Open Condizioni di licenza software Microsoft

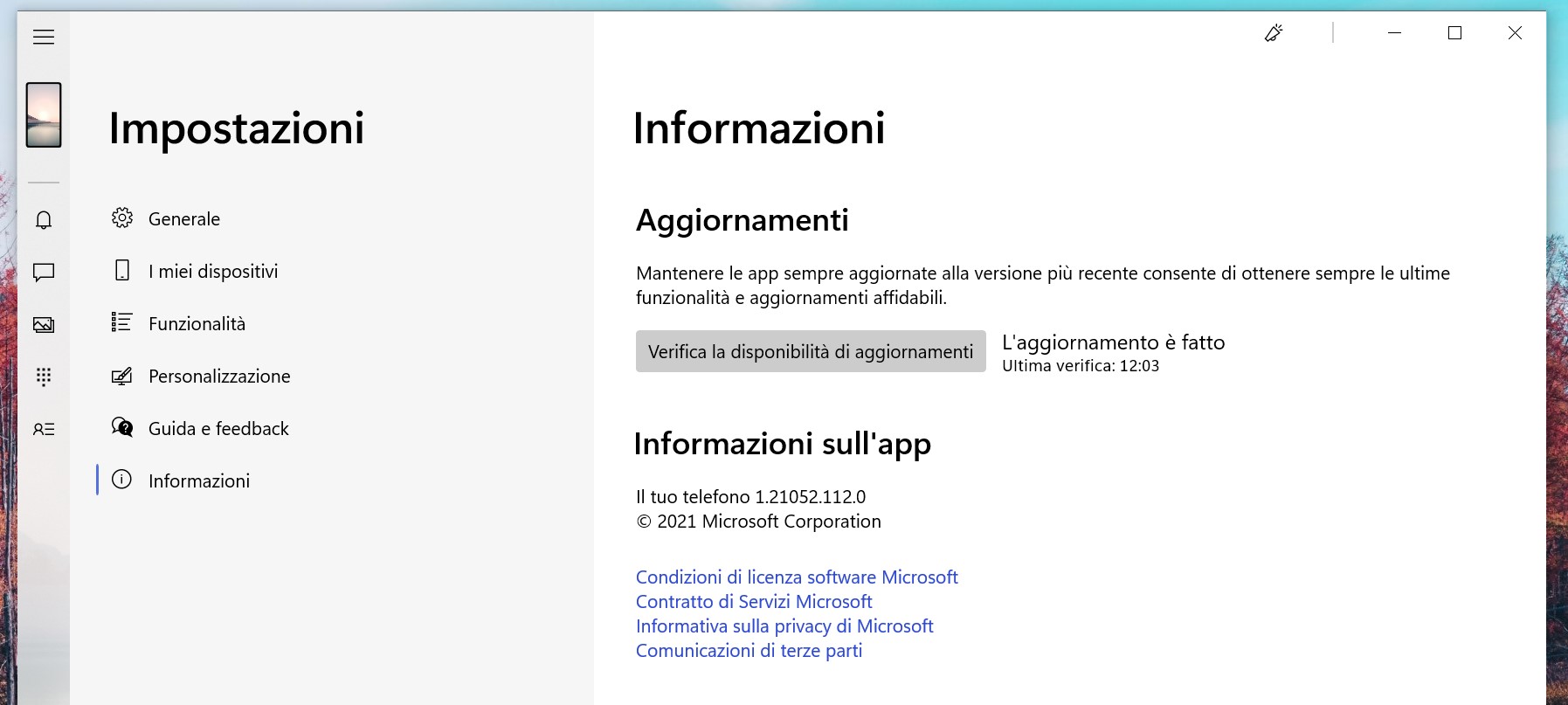(x=797, y=577)
